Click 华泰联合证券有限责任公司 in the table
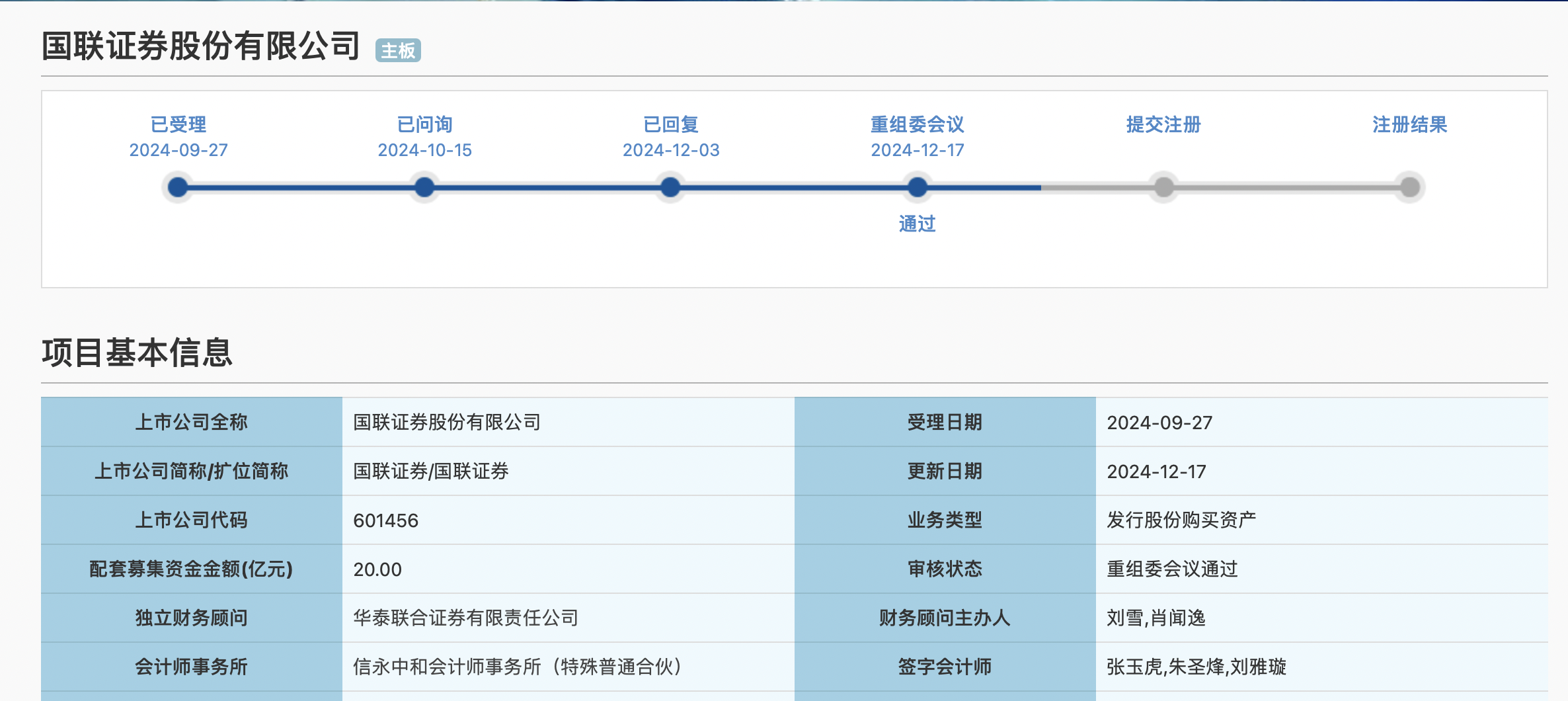The image size is (1568, 701). click(465, 618)
